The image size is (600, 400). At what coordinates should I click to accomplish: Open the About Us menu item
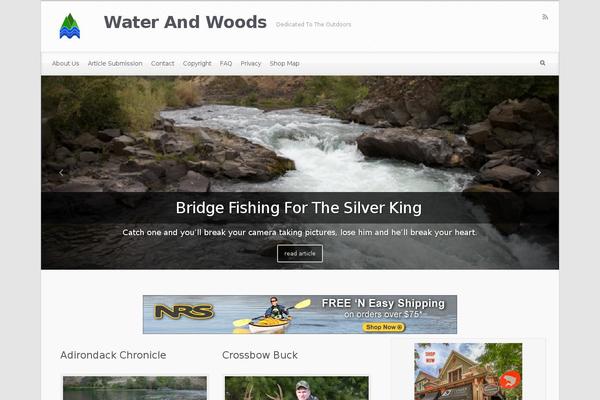pos(65,64)
